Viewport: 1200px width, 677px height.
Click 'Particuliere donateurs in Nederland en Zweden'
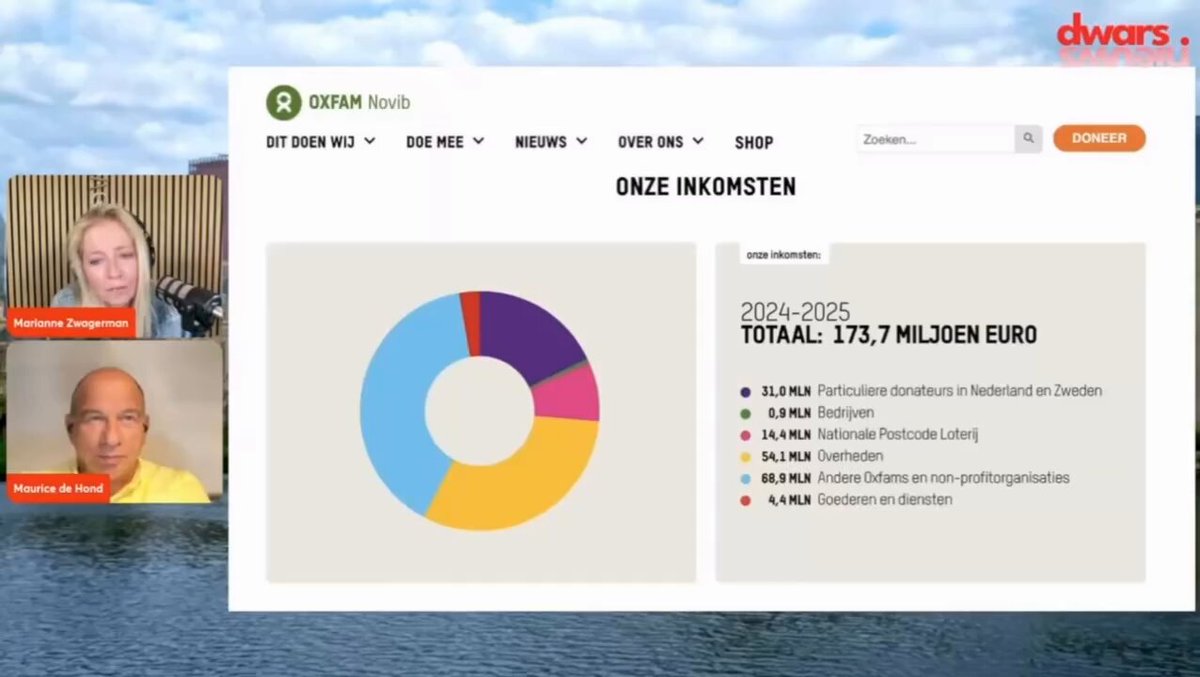click(x=960, y=391)
